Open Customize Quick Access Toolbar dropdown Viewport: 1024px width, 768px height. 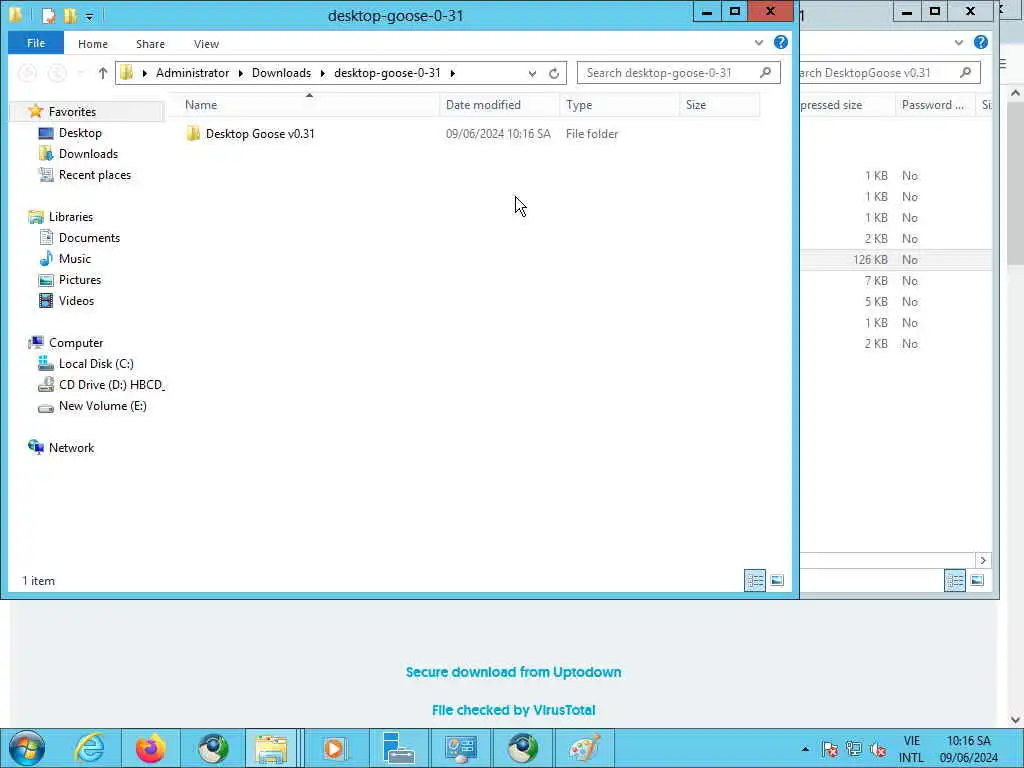pos(89,16)
